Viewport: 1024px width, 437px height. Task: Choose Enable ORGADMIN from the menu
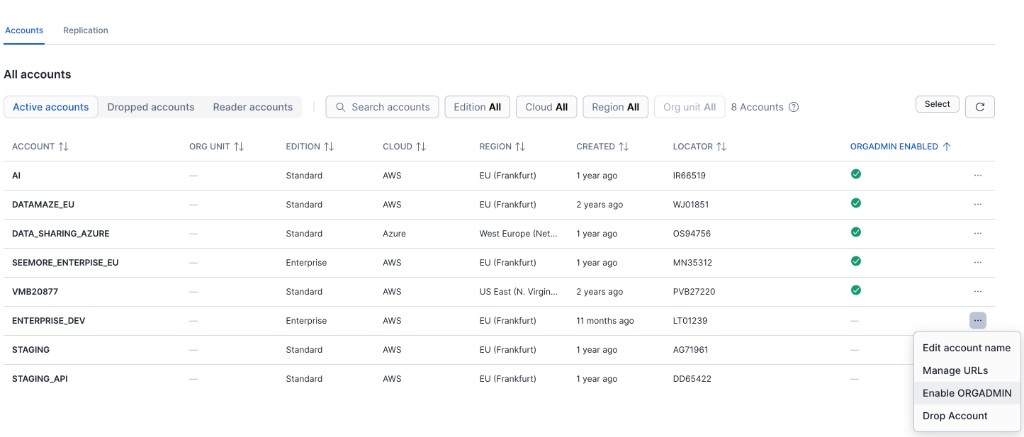(967, 393)
